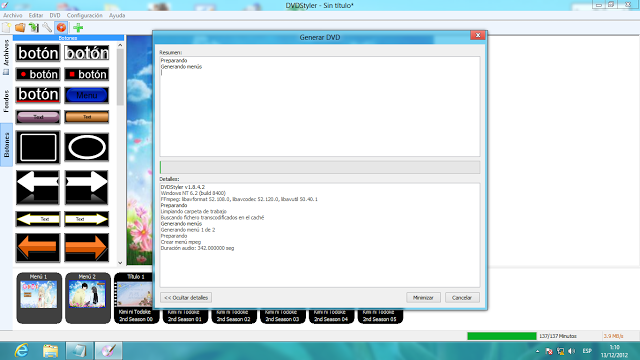Select the rectangle frame button
Viewport: 640px width, 360px height.
click(38, 147)
